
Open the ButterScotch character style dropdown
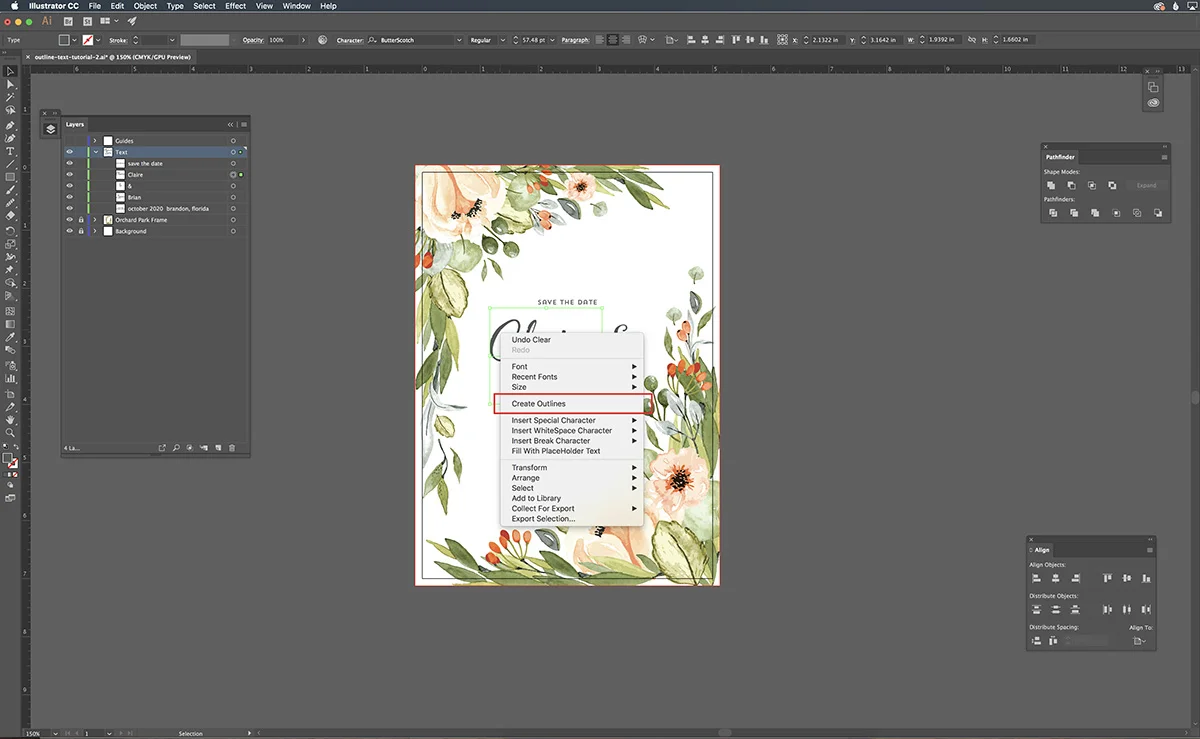tap(458, 40)
